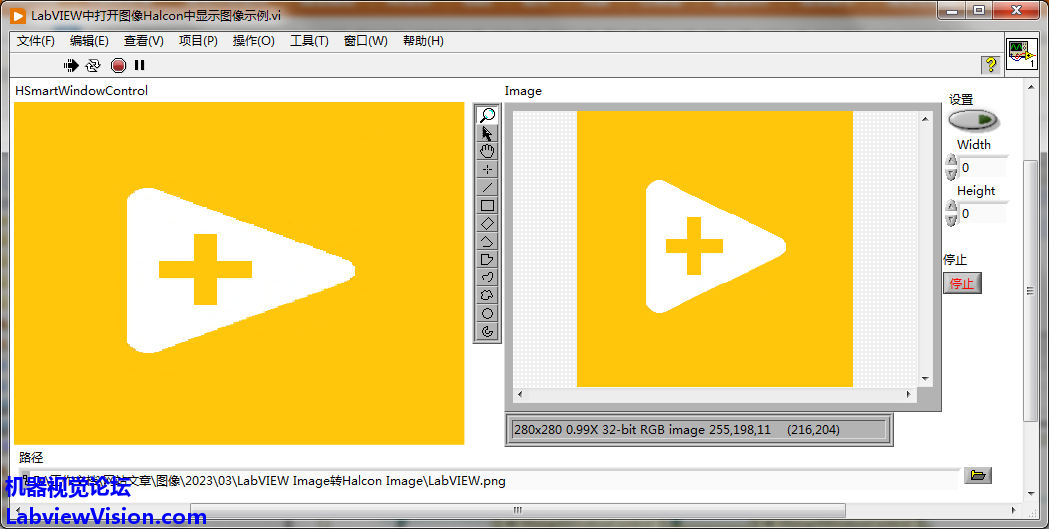This screenshot has width=1049, height=529.
Task: Select the Rotated Rectangle tool
Action: tap(487, 223)
